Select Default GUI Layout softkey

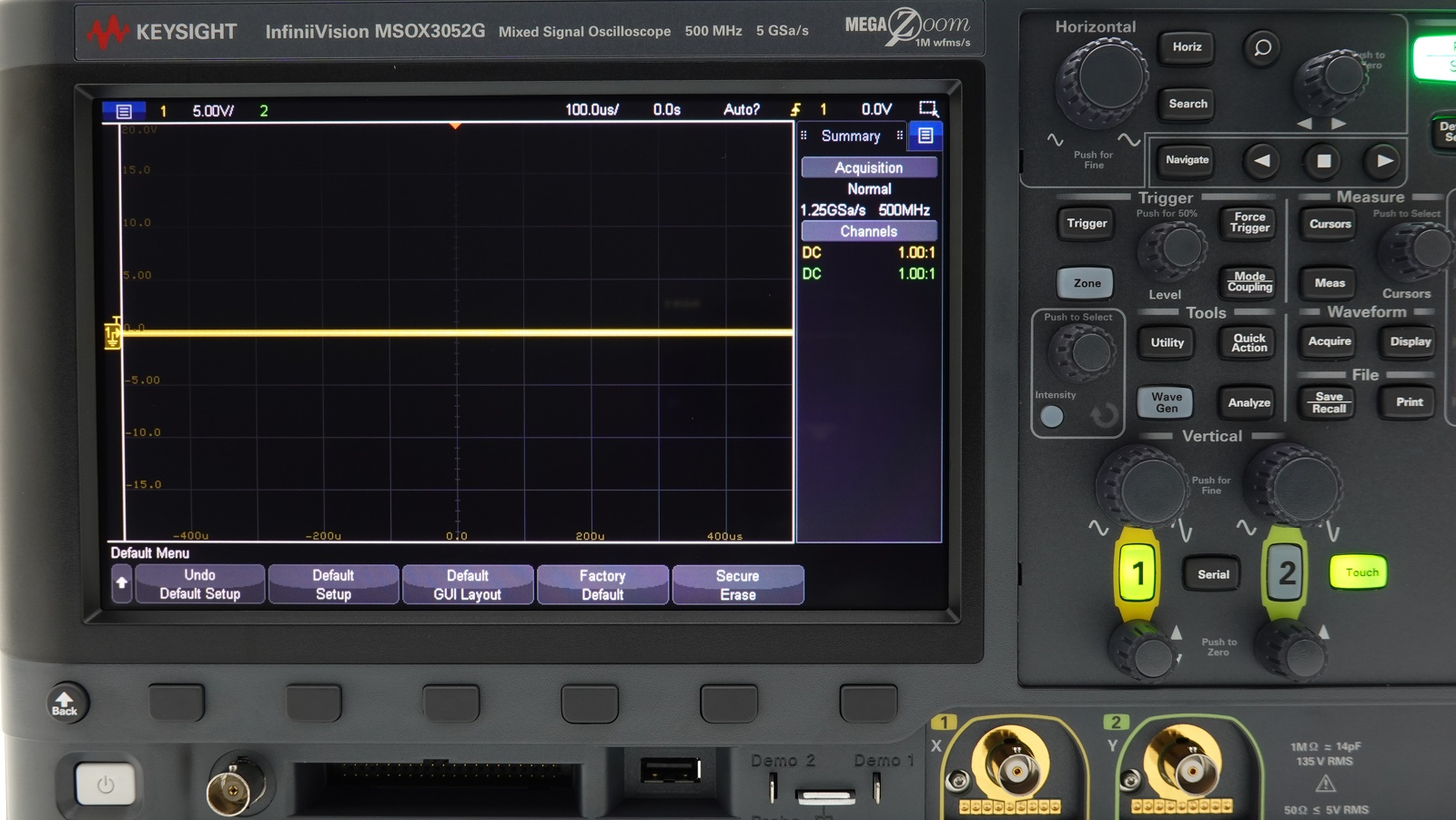click(x=468, y=584)
